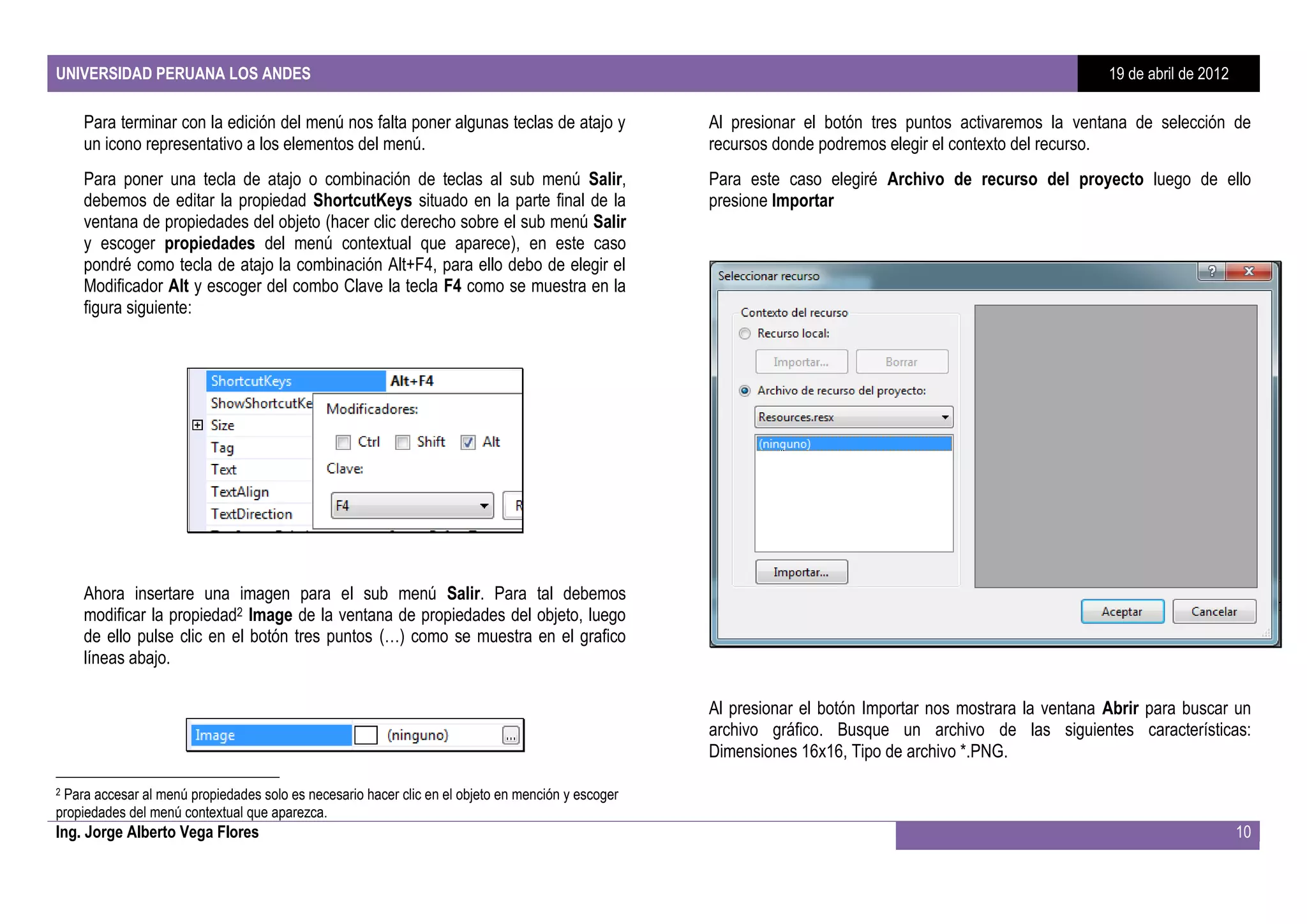Close the Seleccionar recurso dialog
This screenshot has width=1307, height=924.
point(1249,271)
